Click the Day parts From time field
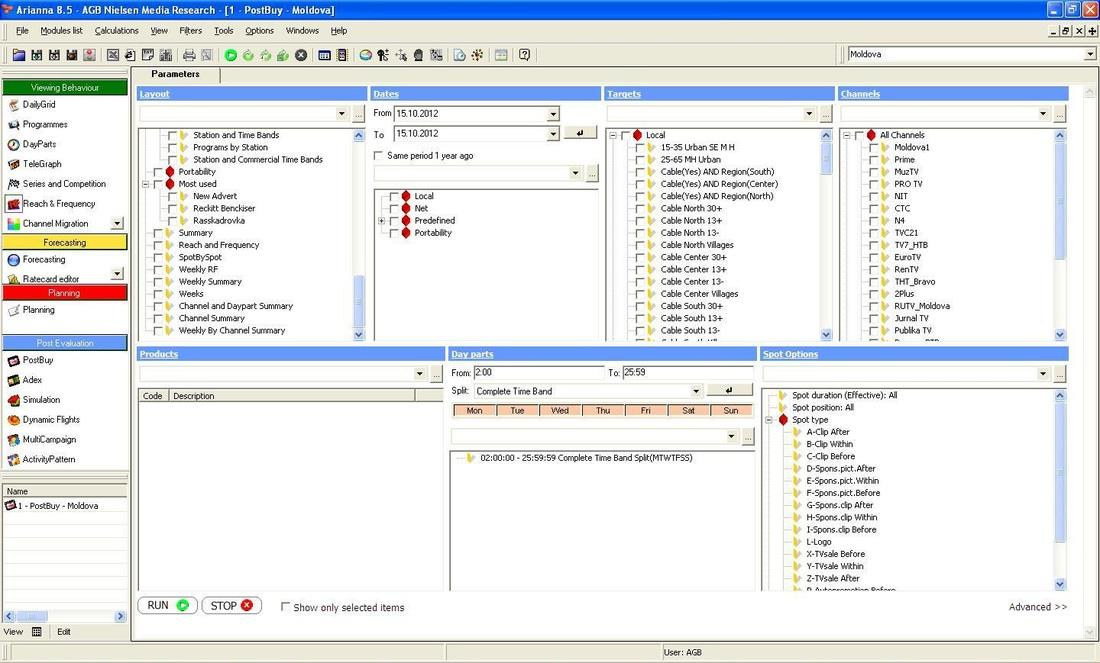The height and width of the screenshot is (663, 1100). point(538,373)
